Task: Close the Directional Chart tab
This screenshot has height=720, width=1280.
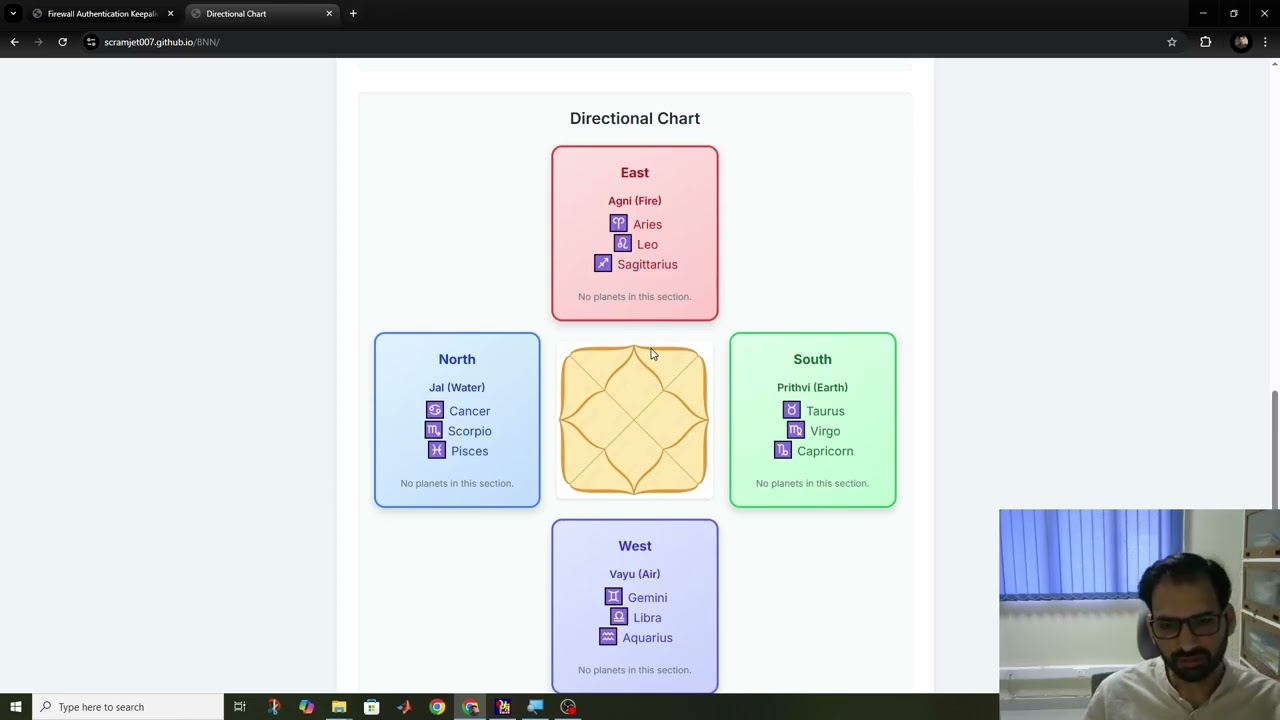Action: (x=329, y=14)
